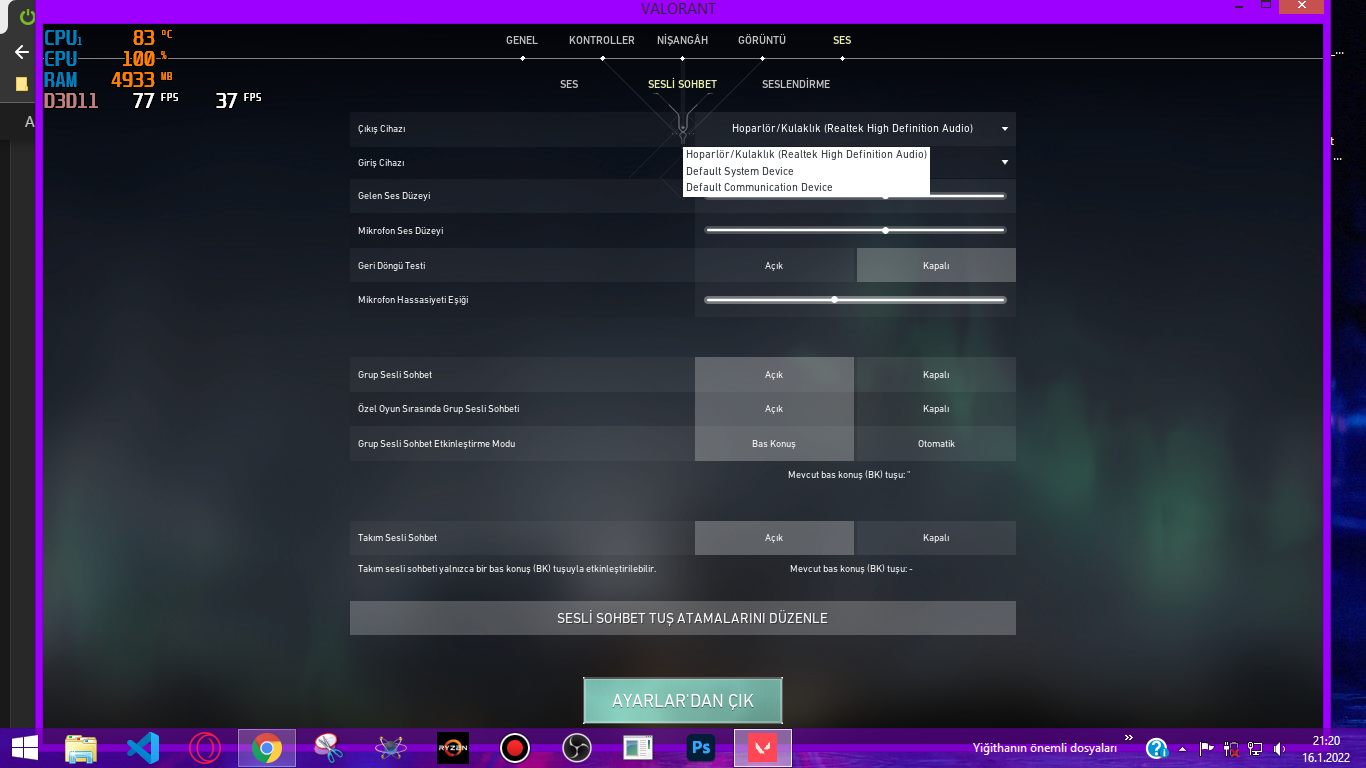Launch Photoshop from taskbar
The width and height of the screenshot is (1366, 768).
pos(701,747)
